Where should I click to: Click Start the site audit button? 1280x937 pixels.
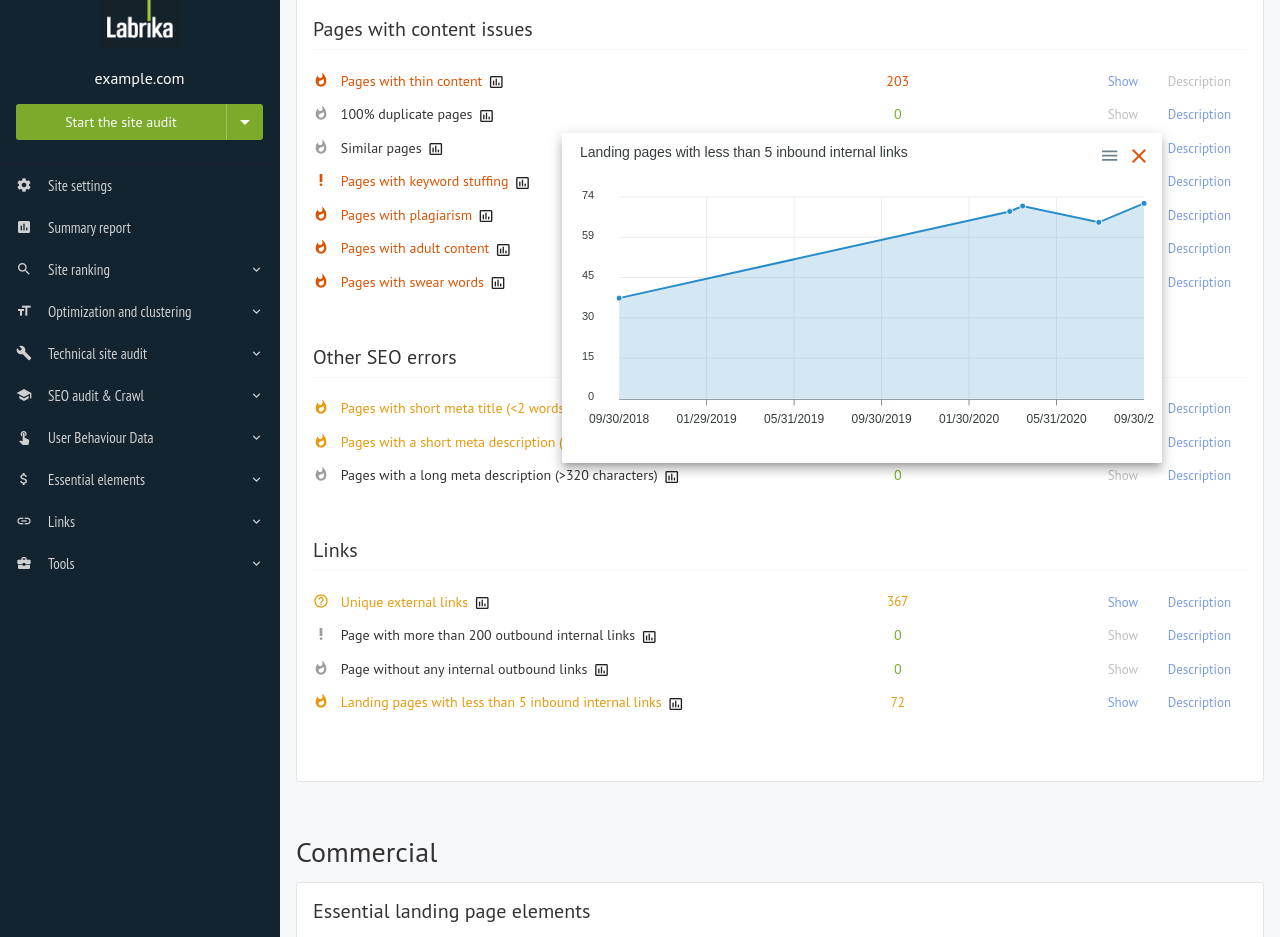(121, 122)
